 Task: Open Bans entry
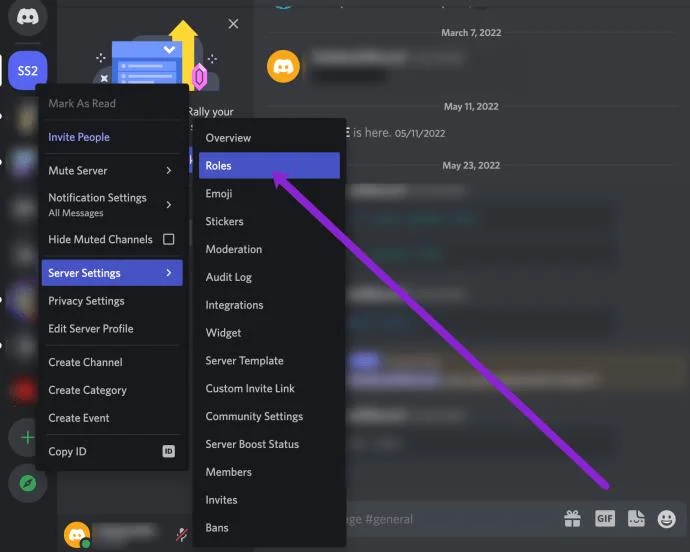click(269, 528)
